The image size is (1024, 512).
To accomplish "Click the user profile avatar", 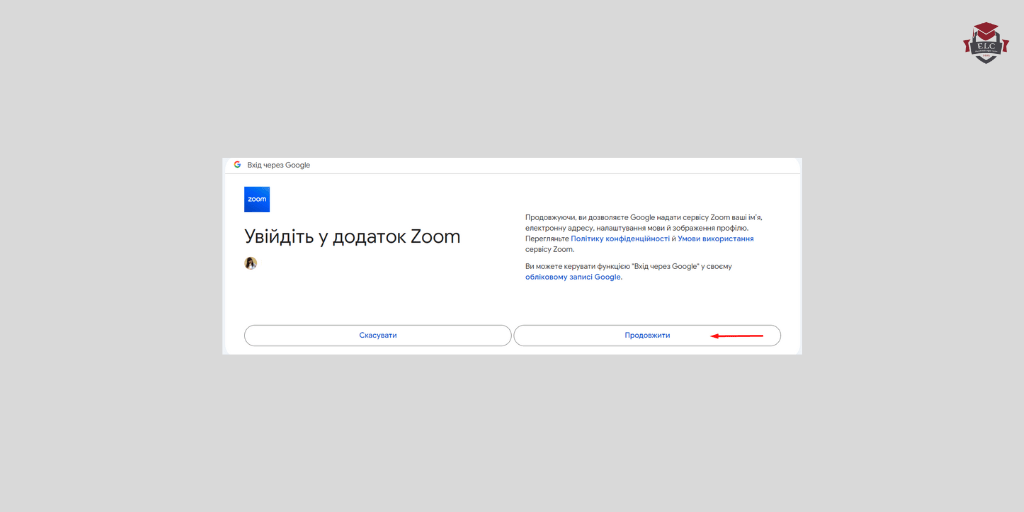I will click(251, 263).
